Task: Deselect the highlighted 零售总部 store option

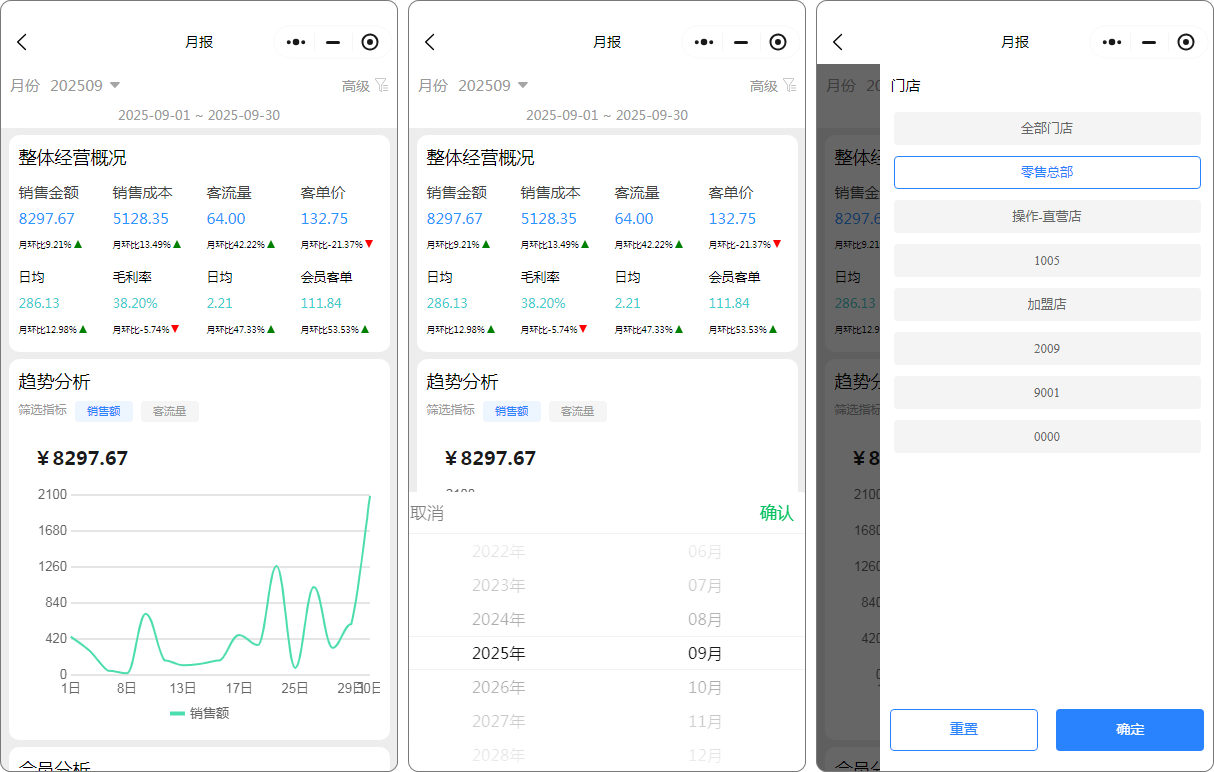Action: click(x=1046, y=172)
